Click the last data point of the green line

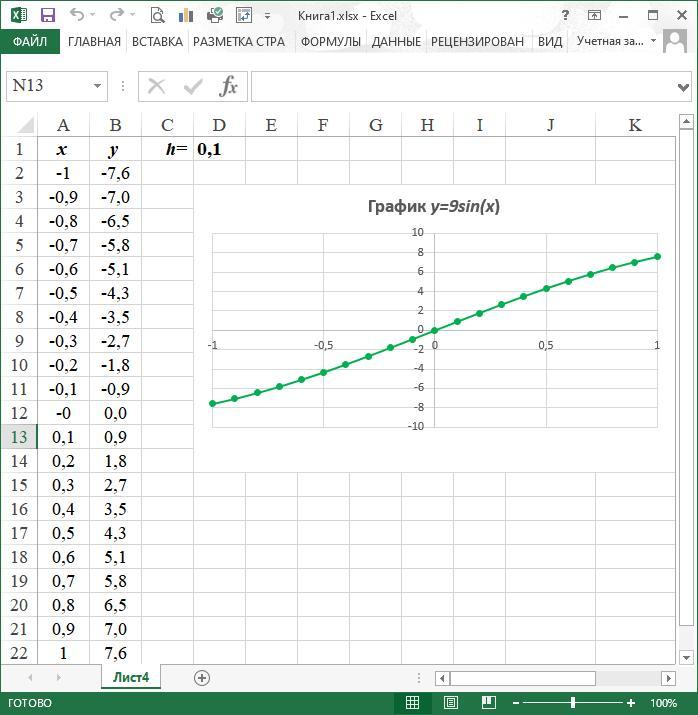pyautogui.click(x=657, y=257)
